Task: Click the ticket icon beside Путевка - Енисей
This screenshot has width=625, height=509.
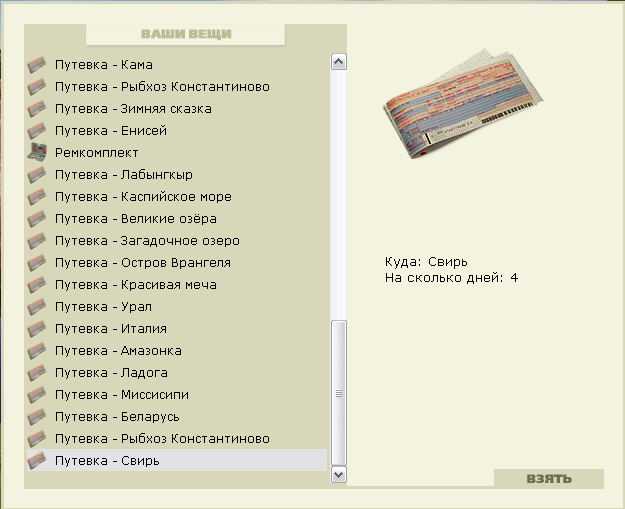Action: click(37, 130)
